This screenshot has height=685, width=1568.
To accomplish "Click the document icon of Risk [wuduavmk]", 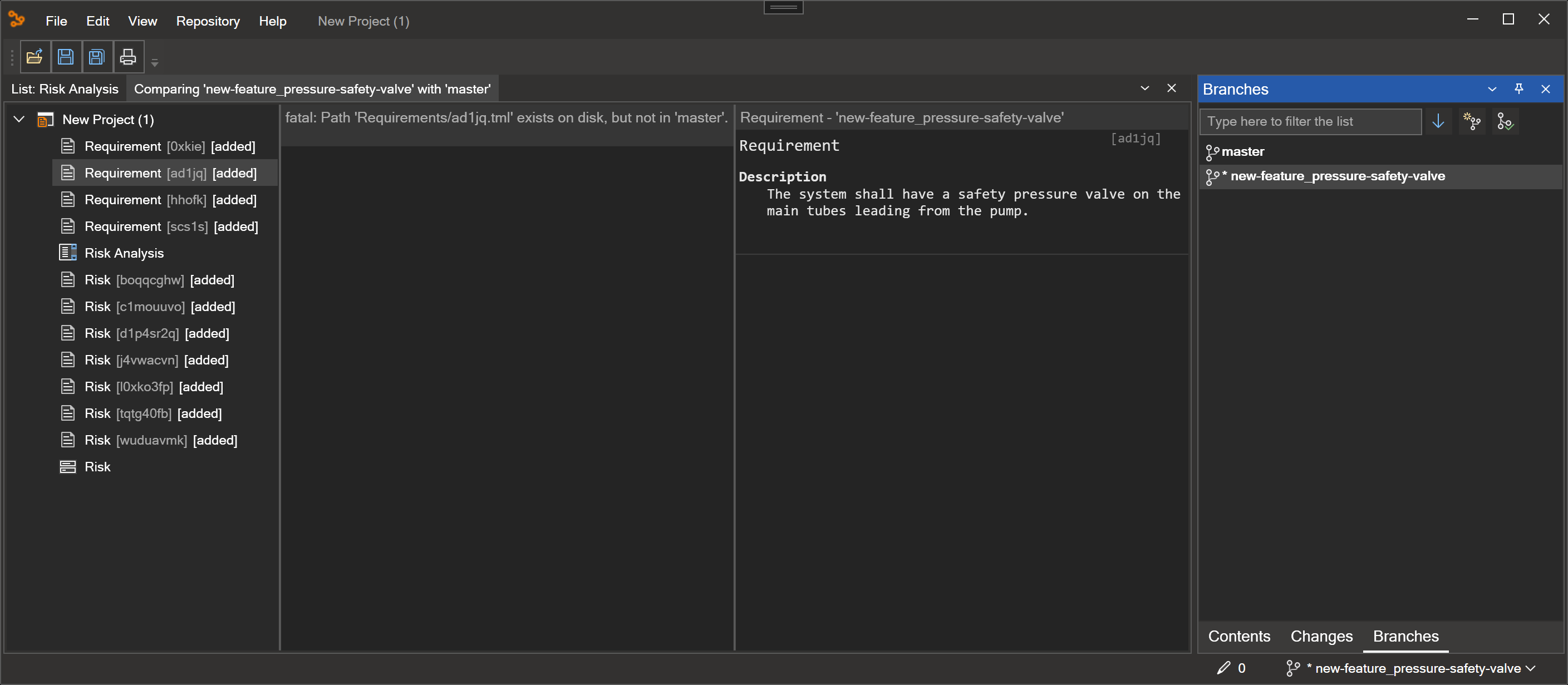I will tap(68, 441).
